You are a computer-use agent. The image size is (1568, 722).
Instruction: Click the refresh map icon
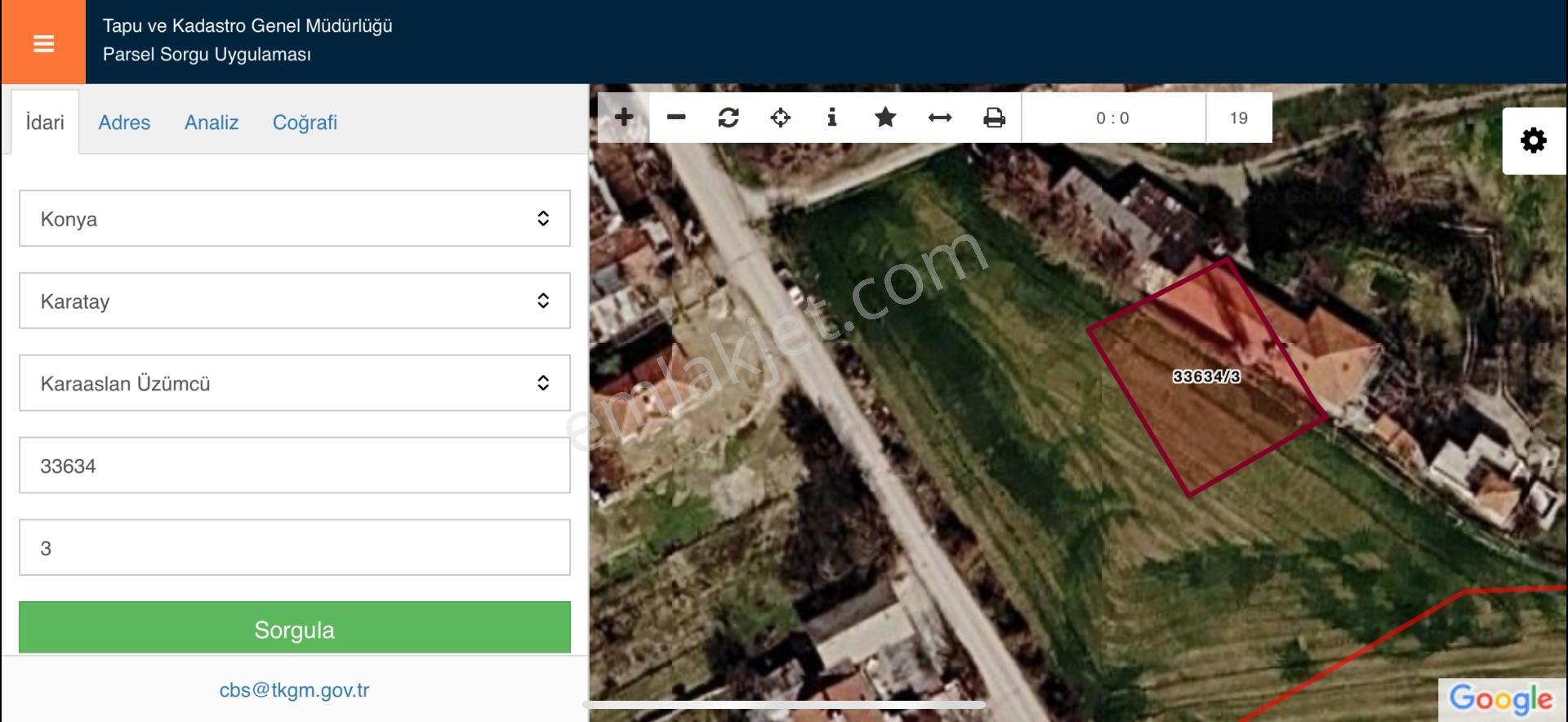728,118
